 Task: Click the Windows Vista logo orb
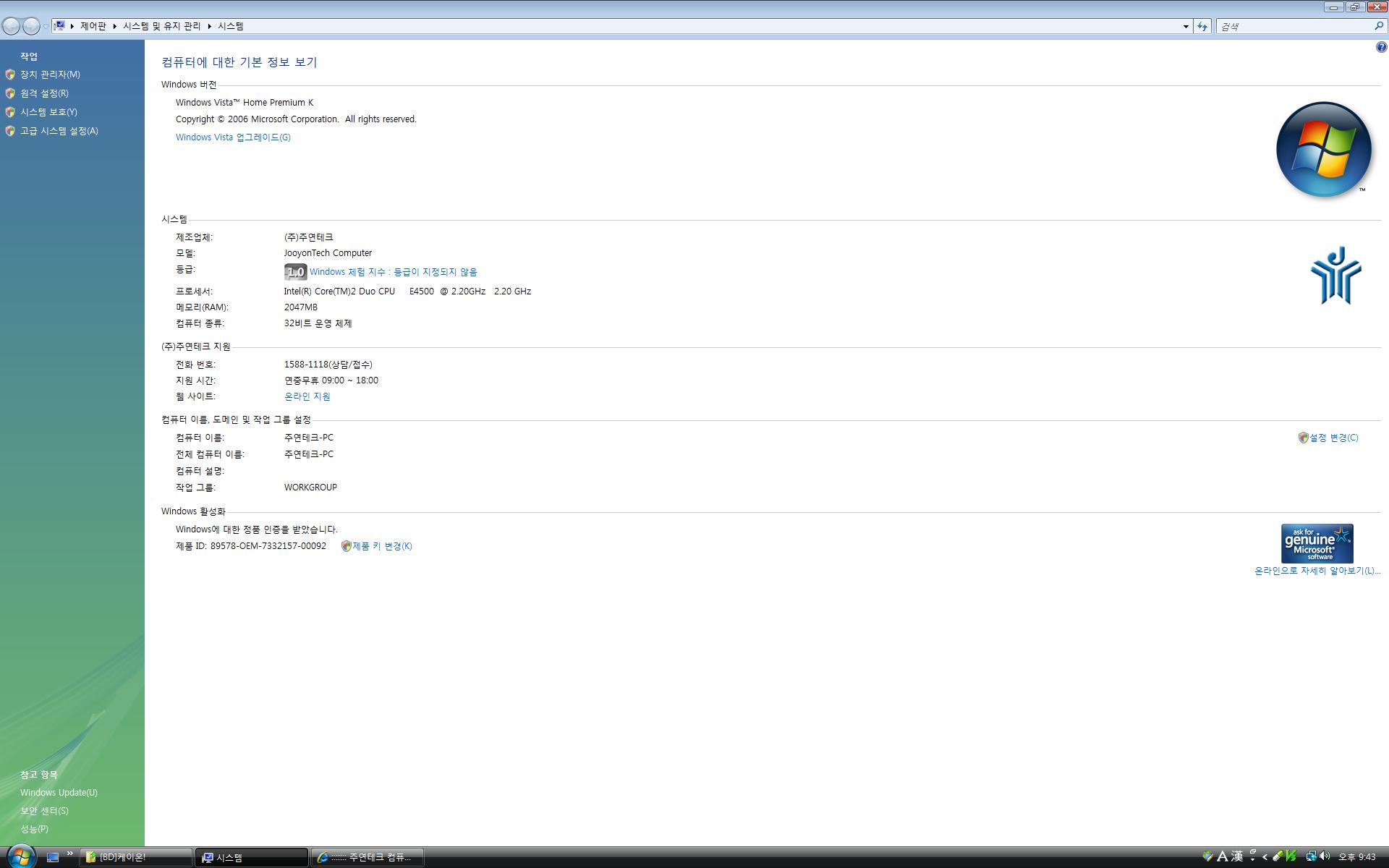pos(1324,150)
